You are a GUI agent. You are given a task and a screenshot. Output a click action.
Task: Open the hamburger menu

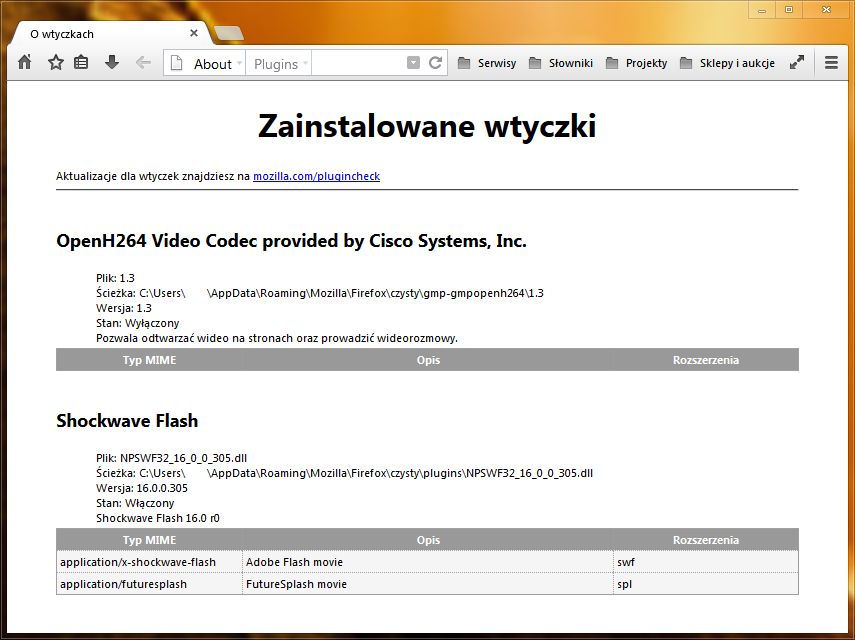click(831, 63)
